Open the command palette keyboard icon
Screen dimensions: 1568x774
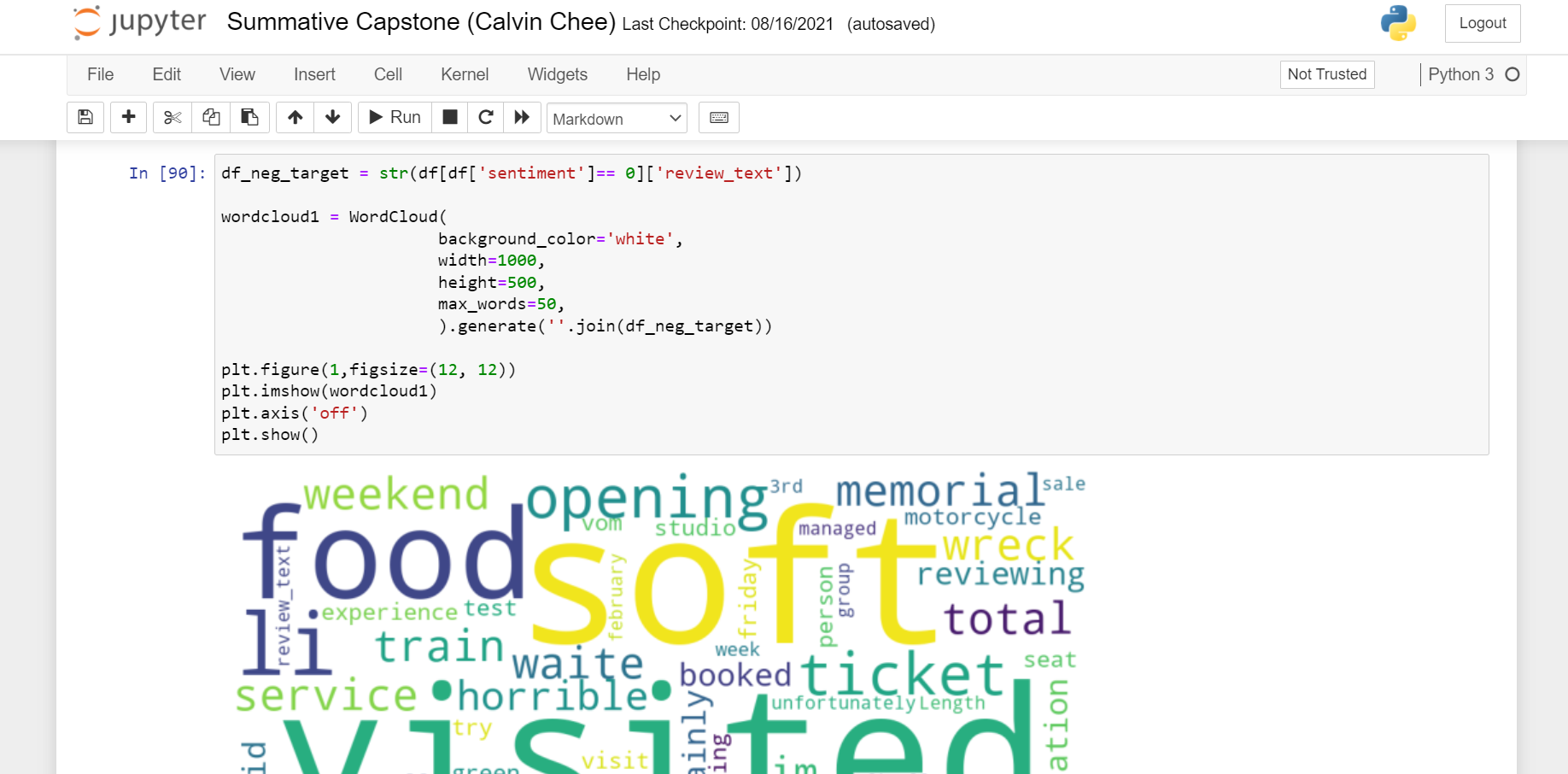[x=719, y=118]
